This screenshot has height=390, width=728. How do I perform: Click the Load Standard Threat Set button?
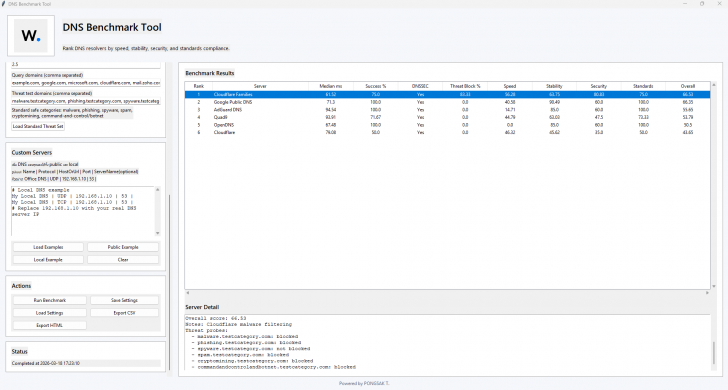tap(38, 126)
